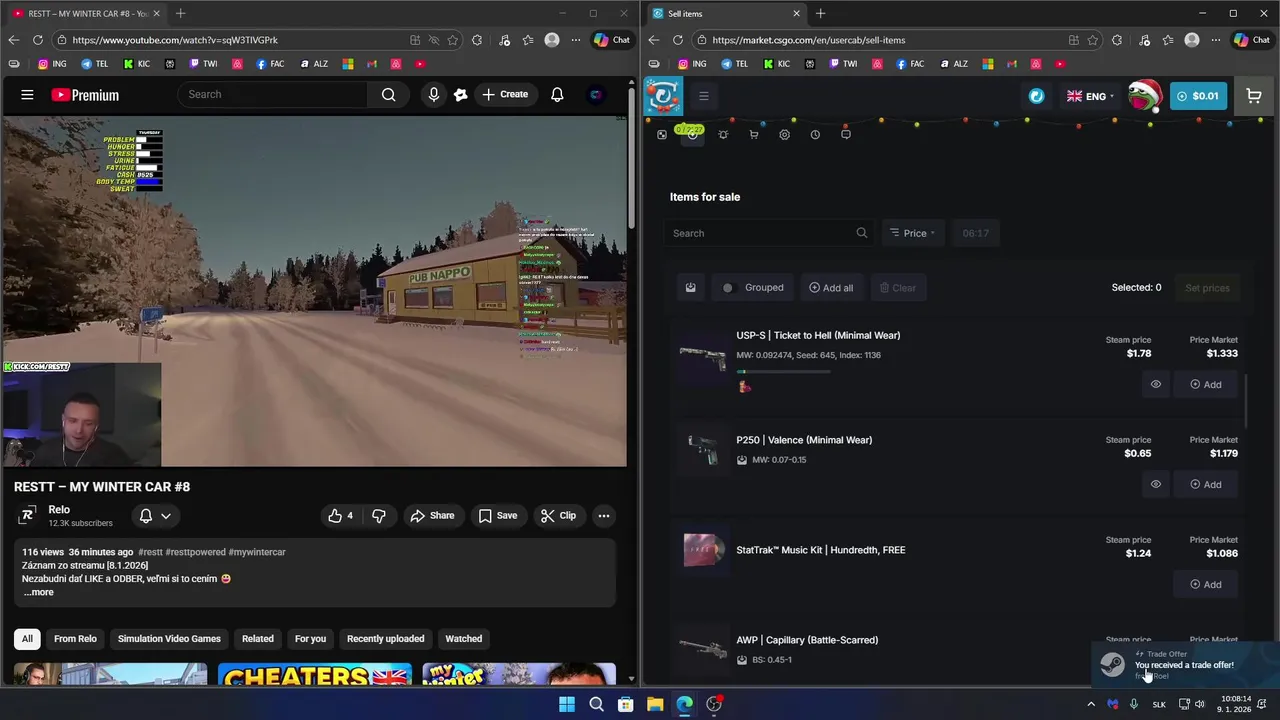Click Add all items button
This screenshot has height=720, width=1280.
click(831, 288)
